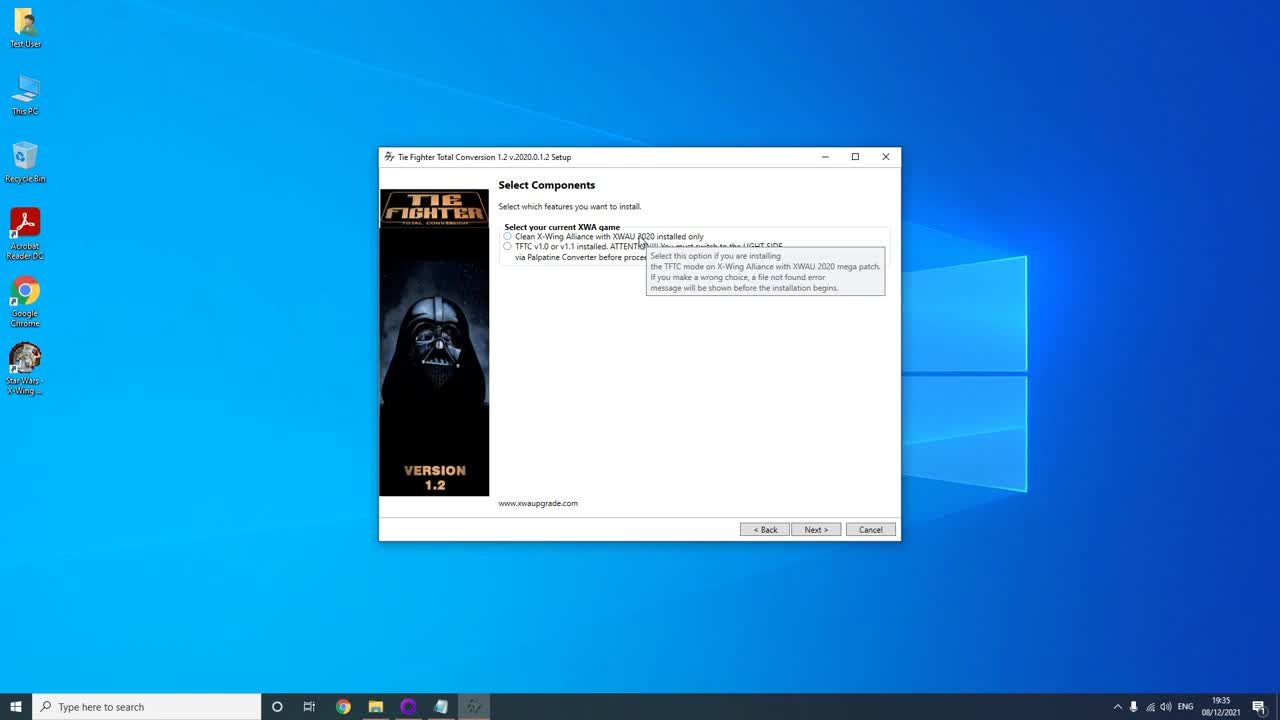Click the Back button in the installer
The image size is (1280, 720).
(764, 529)
